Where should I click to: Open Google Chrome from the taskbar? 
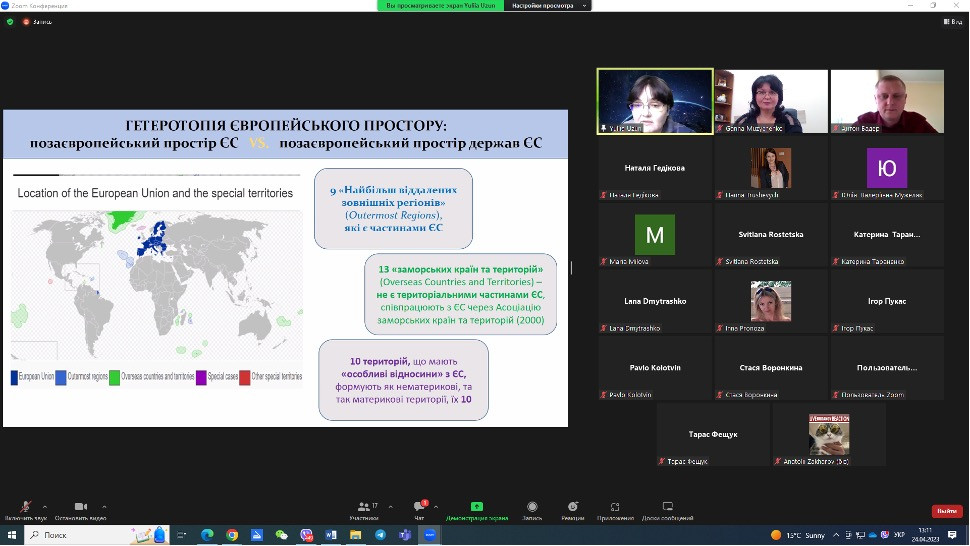click(232, 535)
